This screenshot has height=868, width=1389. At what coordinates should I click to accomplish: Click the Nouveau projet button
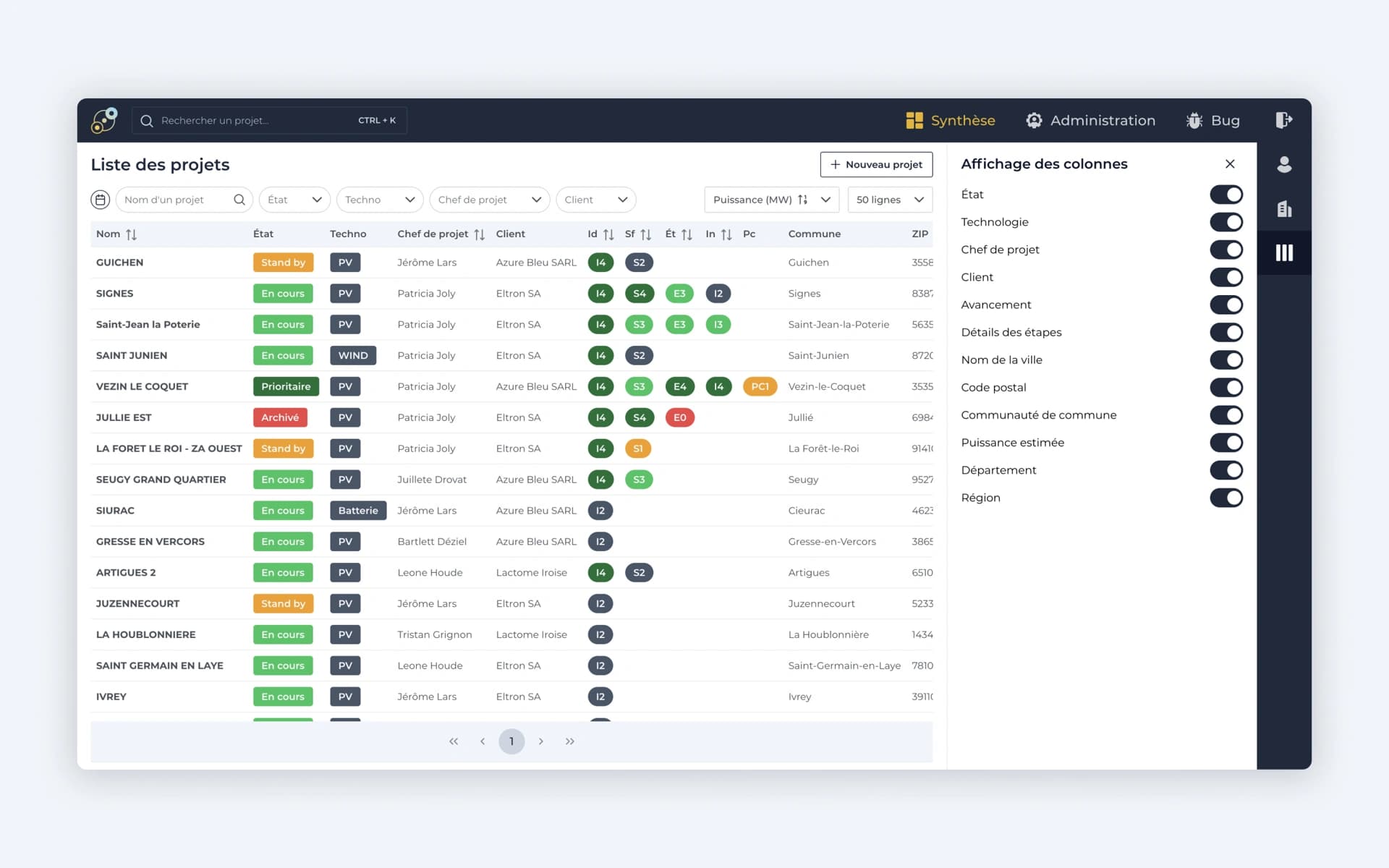point(876,164)
